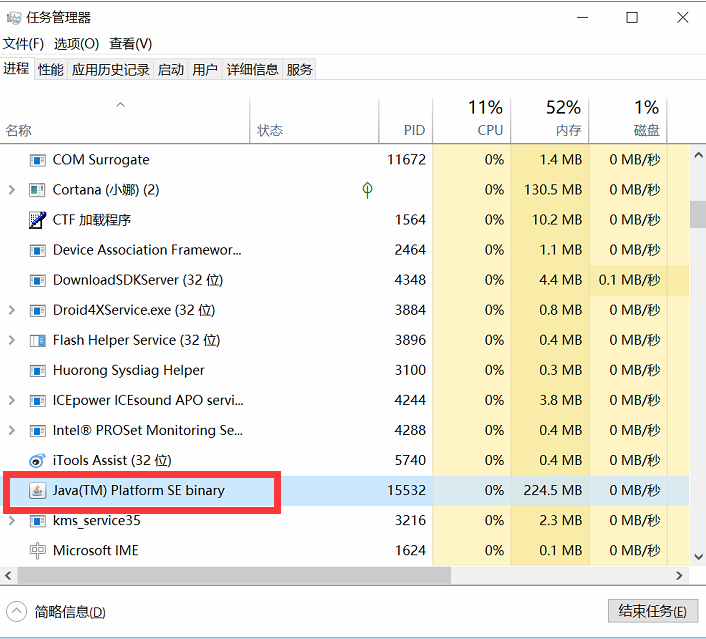Minimize the Task Manager window
Viewport: 706px width, 639px height.
[x=583, y=18]
